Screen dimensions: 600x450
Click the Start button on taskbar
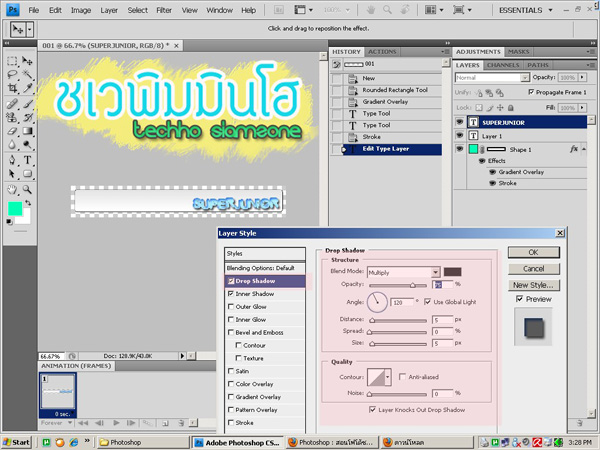[x=16, y=442]
